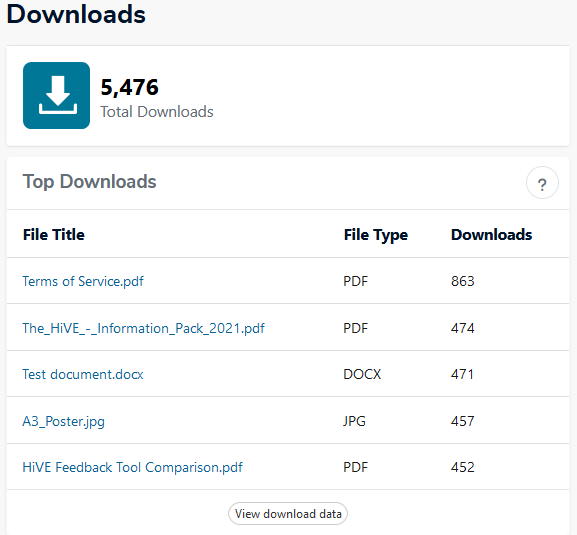The width and height of the screenshot is (577, 535).
Task: Click the DOCX file type cell
Action: click(362, 375)
